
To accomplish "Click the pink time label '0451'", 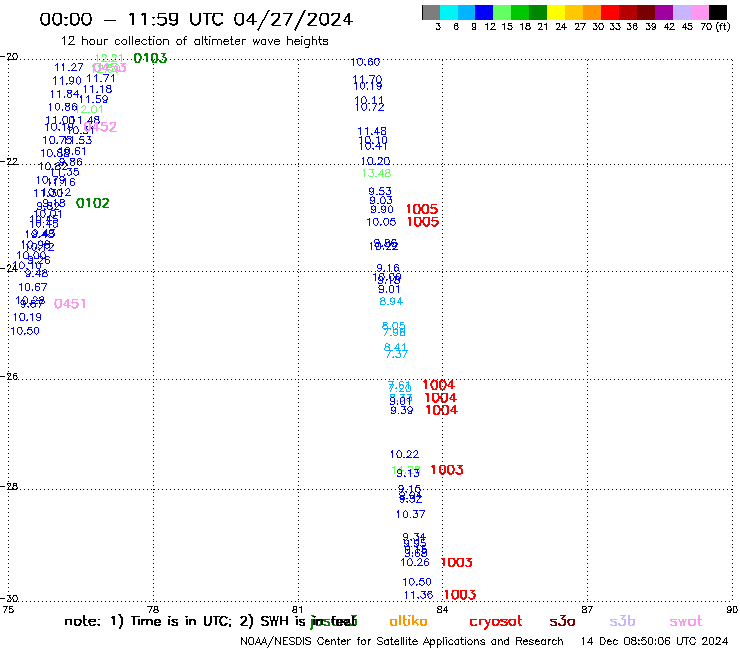I will coord(70,304).
